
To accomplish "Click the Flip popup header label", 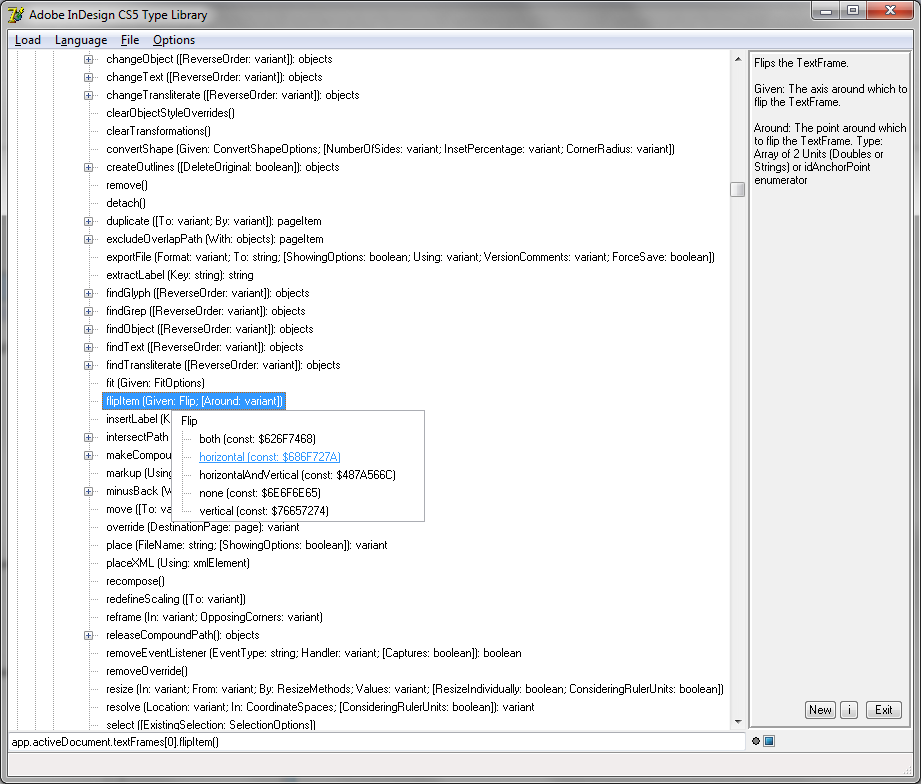I will click(189, 421).
